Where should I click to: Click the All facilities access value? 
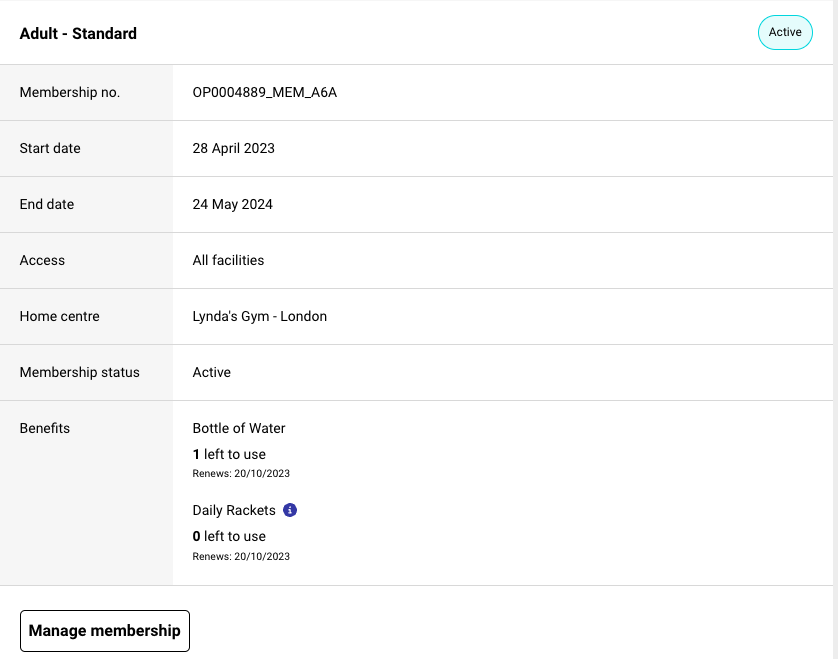(x=228, y=260)
